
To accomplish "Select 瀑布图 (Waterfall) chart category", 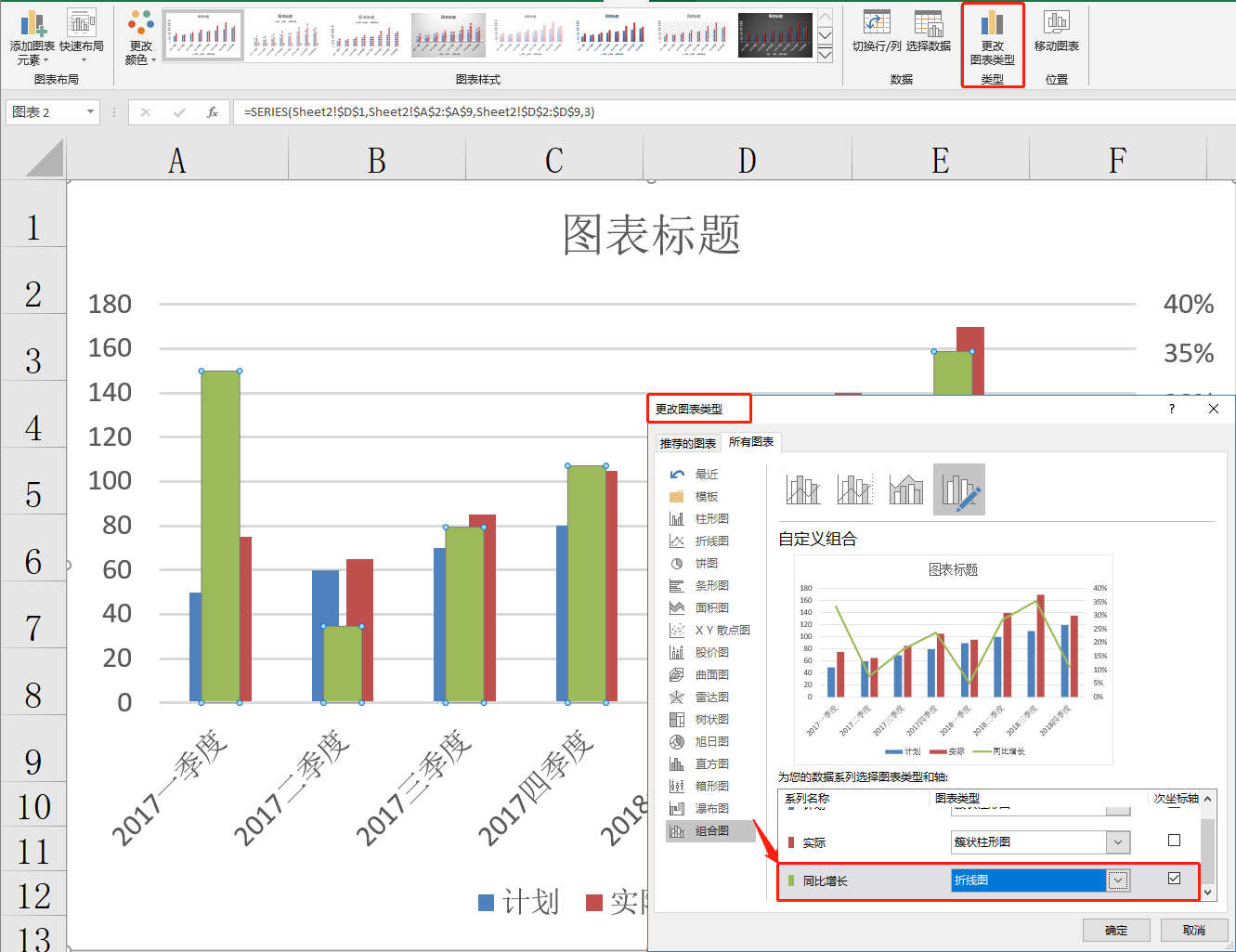I will coord(710,808).
